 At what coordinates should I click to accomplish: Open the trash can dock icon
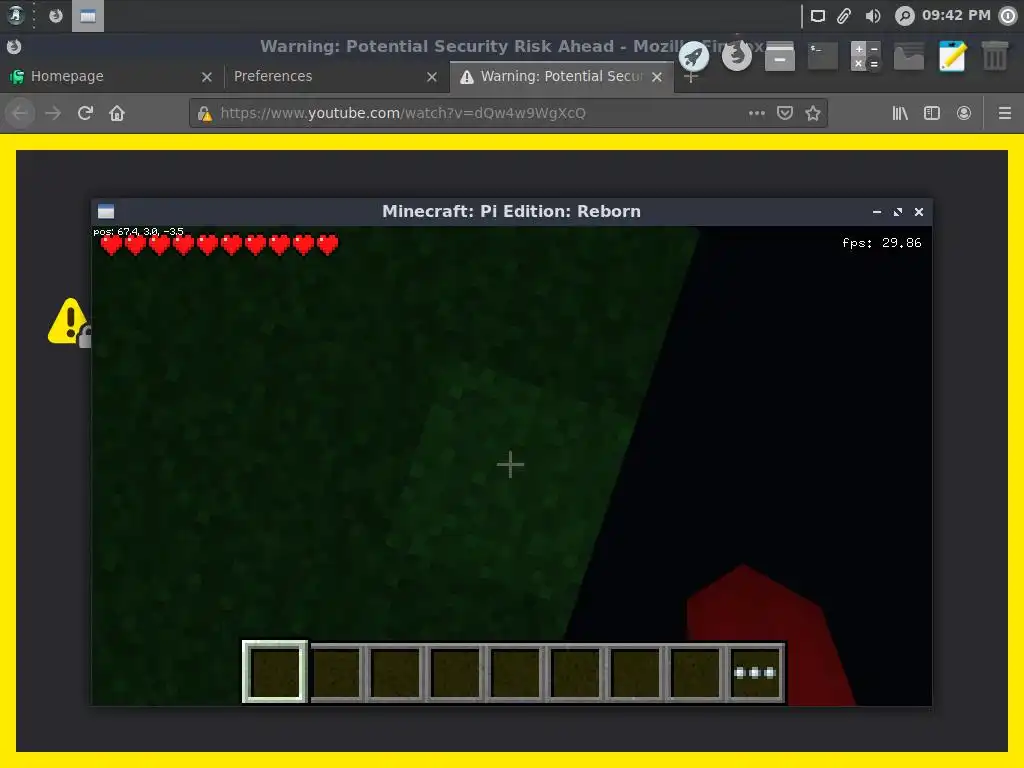995,56
